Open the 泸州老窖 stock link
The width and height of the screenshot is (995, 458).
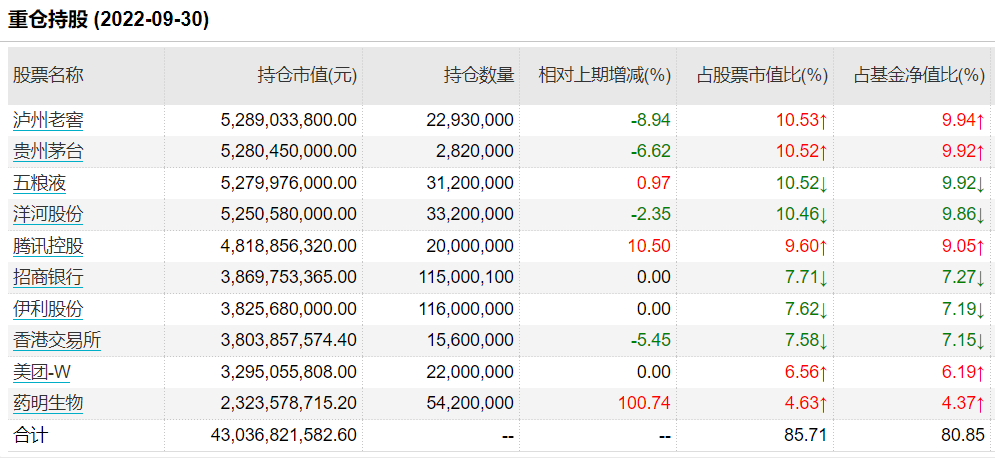click(x=48, y=120)
